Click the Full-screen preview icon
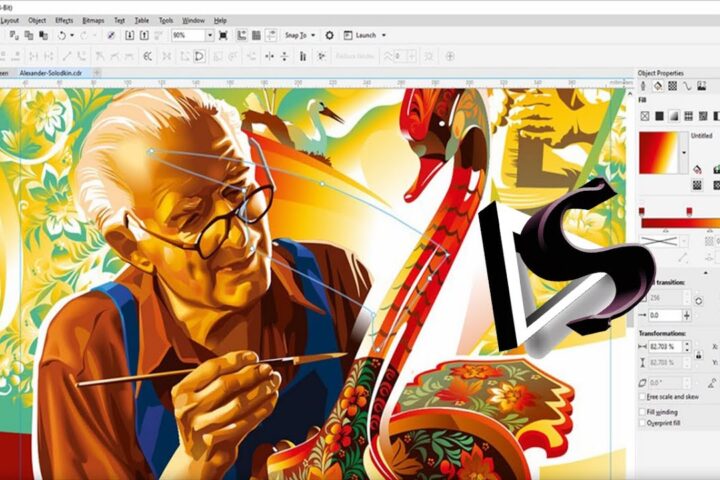The width and height of the screenshot is (720, 480). [223, 35]
